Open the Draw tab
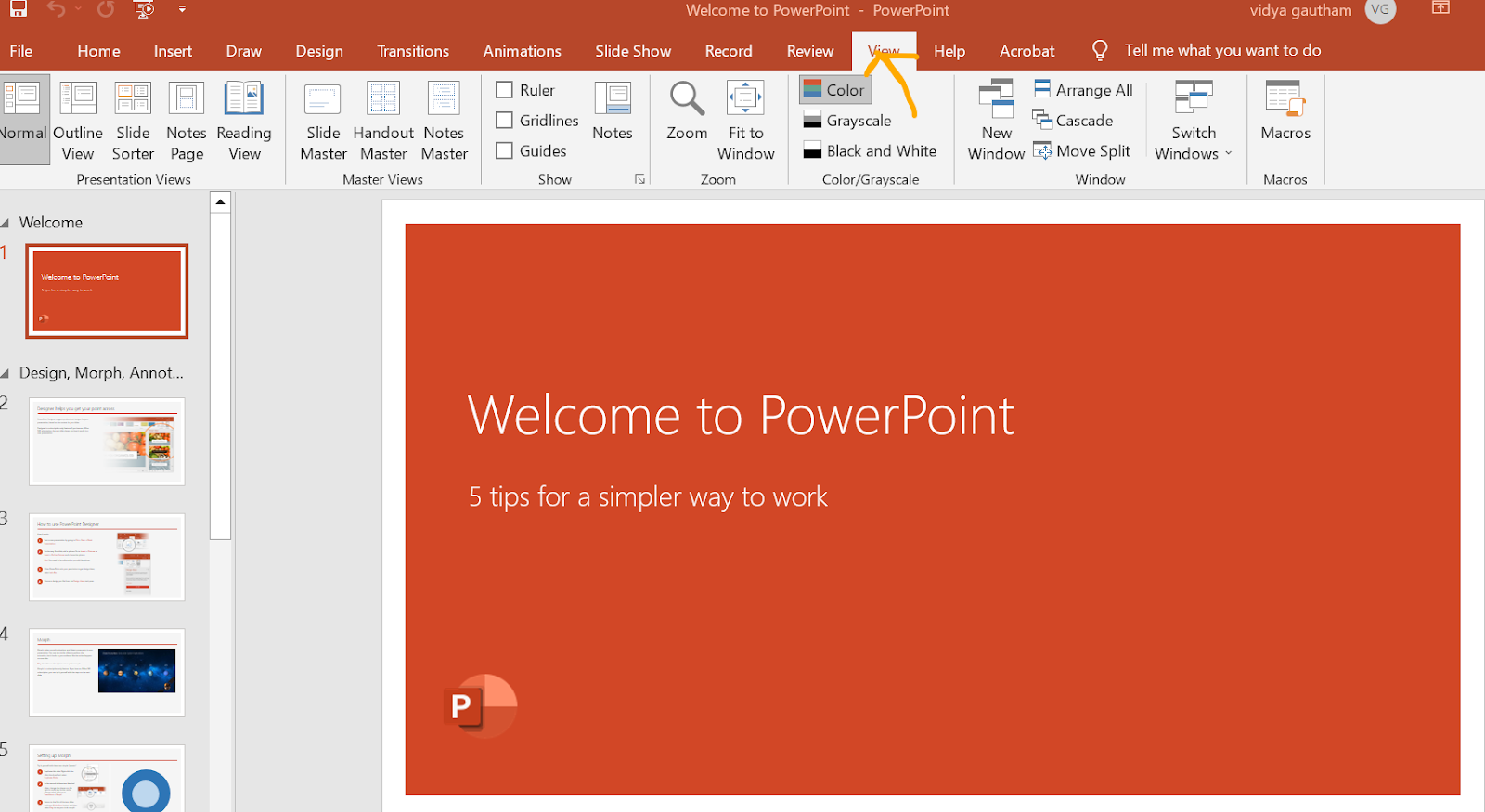Image resolution: width=1485 pixels, height=812 pixels. pos(244,51)
